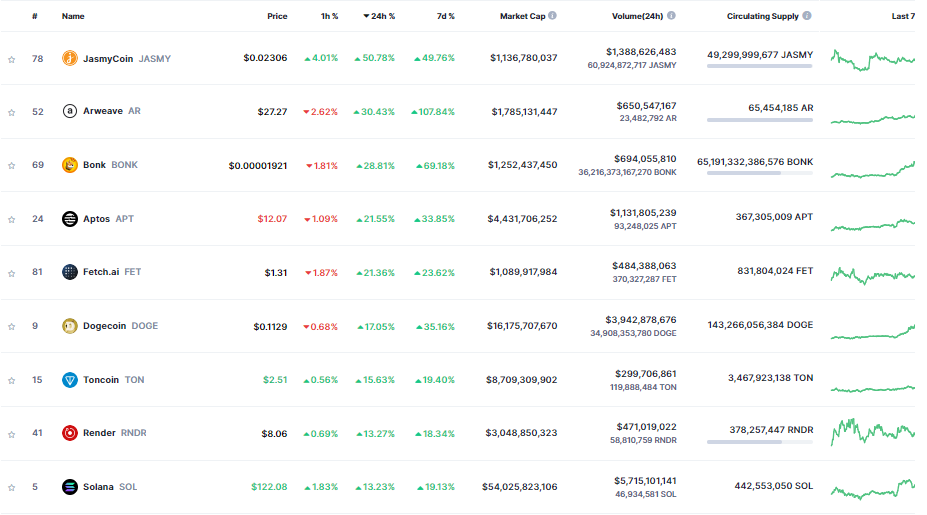Click the Bonk circulating supply progress bar
This screenshot has height=515, width=927.
[760, 173]
